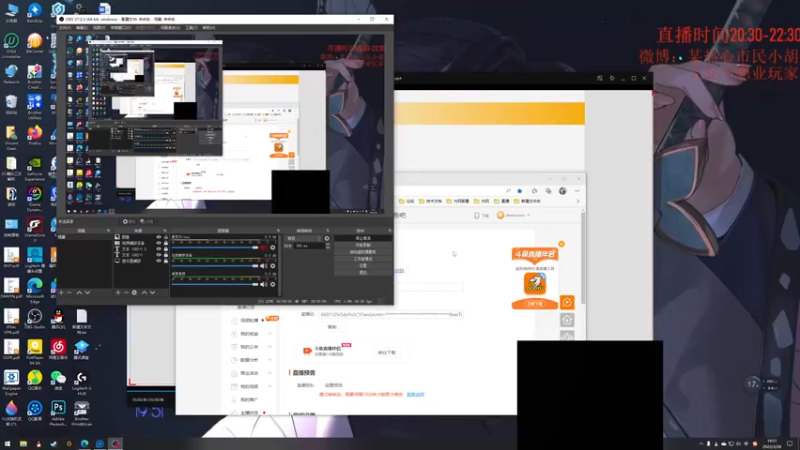Viewport: 800px width, 450px height.
Task: Open Brother iPrint&Scan desktop shortcut
Action: click(82, 413)
